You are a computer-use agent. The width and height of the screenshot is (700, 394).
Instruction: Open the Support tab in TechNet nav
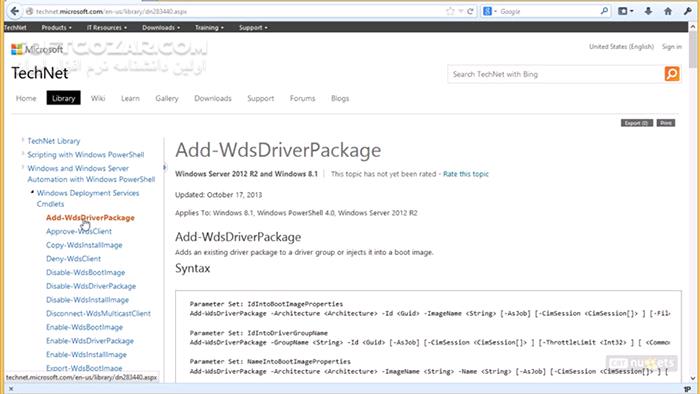coord(261,98)
